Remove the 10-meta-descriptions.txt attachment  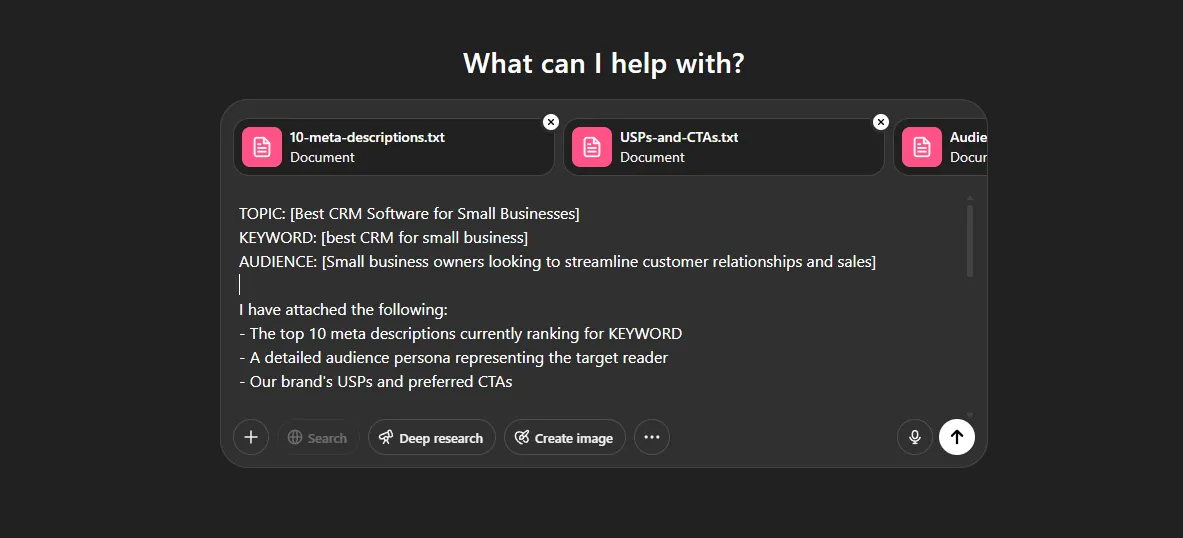point(550,122)
